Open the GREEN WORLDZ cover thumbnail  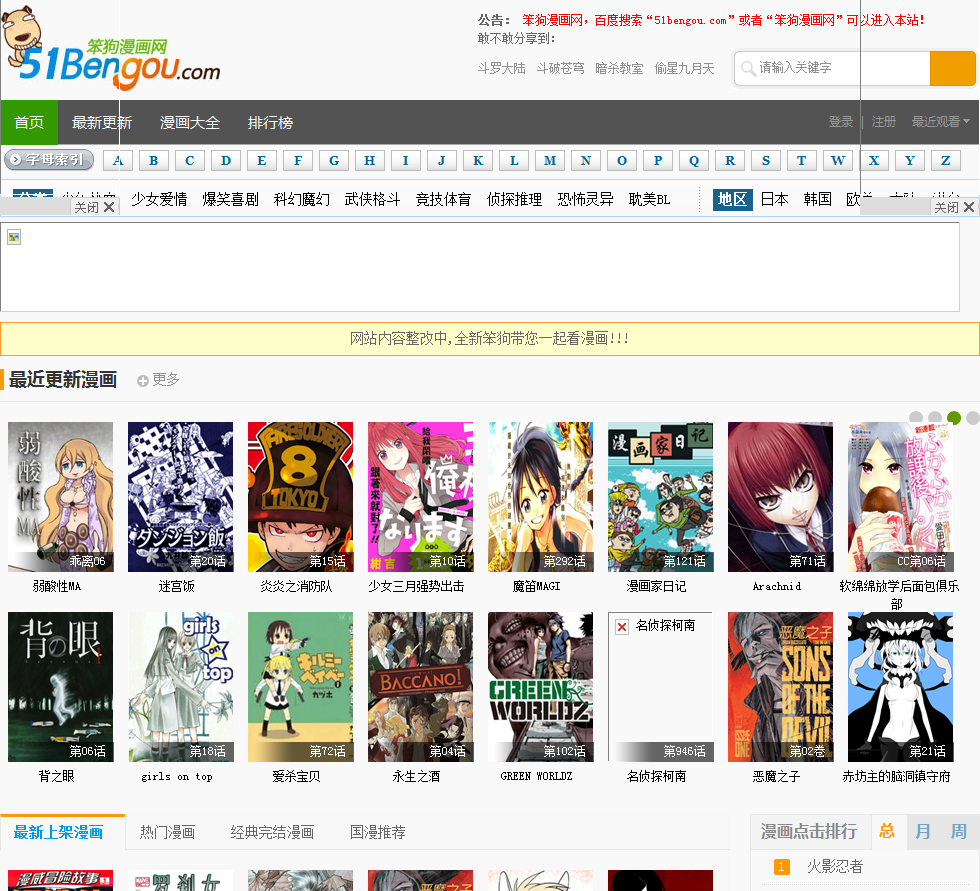coord(541,687)
